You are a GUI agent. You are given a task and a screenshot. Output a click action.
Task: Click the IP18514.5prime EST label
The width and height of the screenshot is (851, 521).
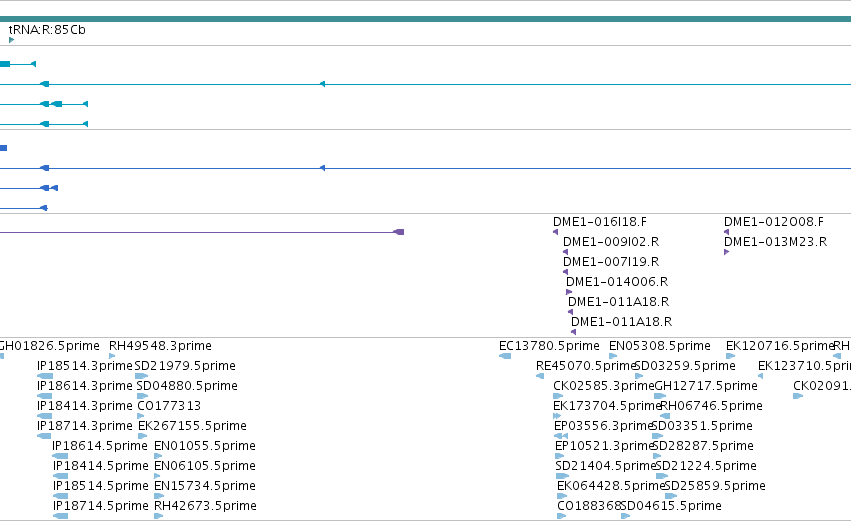pyautogui.click(x=100, y=486)
